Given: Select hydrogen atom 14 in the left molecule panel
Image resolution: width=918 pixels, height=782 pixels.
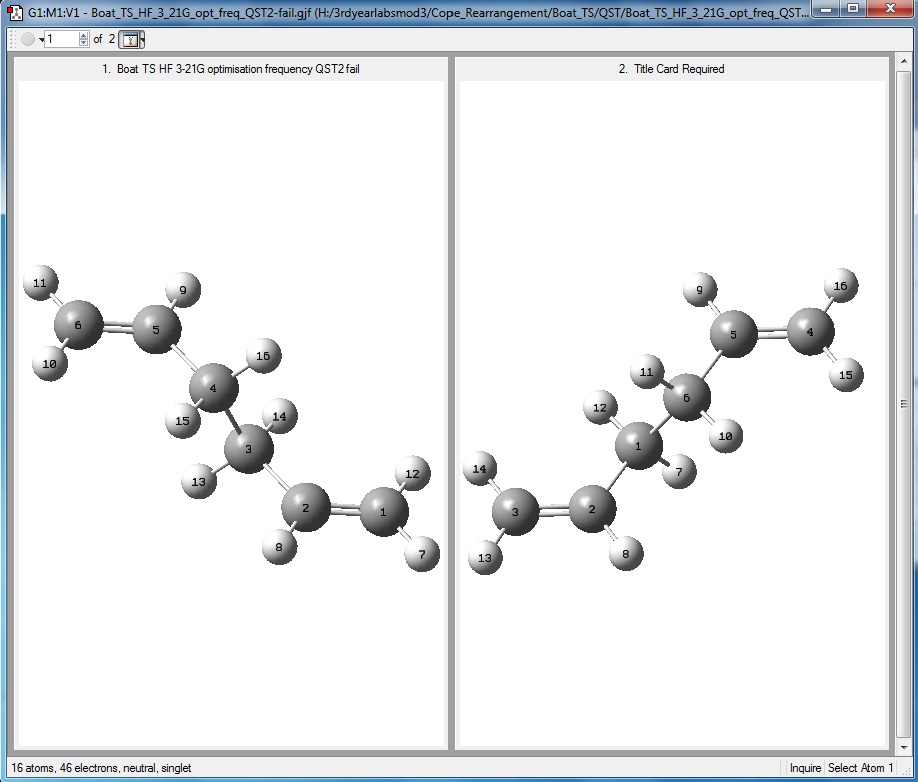Looking at the screenshot, I should coord(280,416).
